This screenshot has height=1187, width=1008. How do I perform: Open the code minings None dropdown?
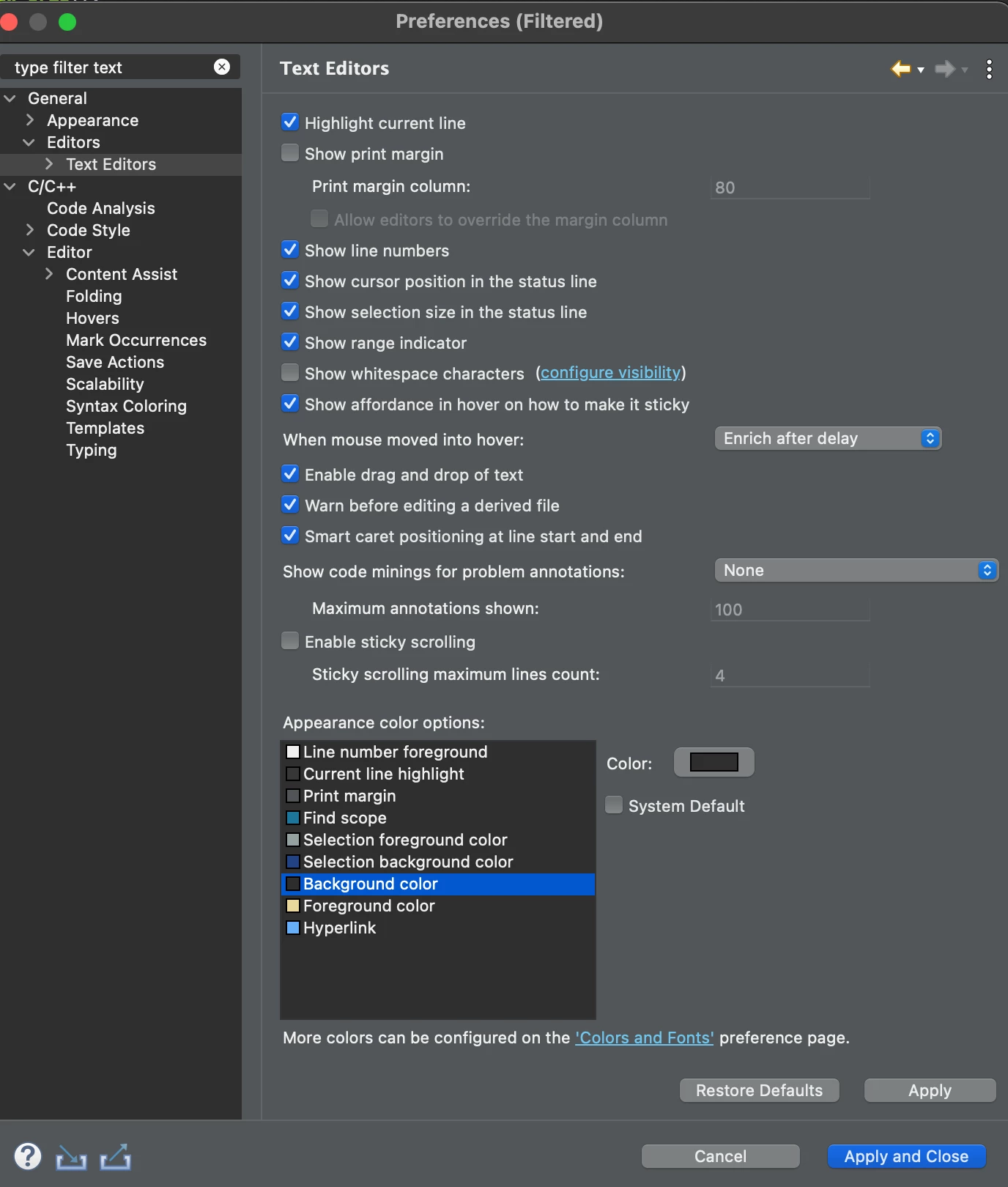[x=856, y=570]
